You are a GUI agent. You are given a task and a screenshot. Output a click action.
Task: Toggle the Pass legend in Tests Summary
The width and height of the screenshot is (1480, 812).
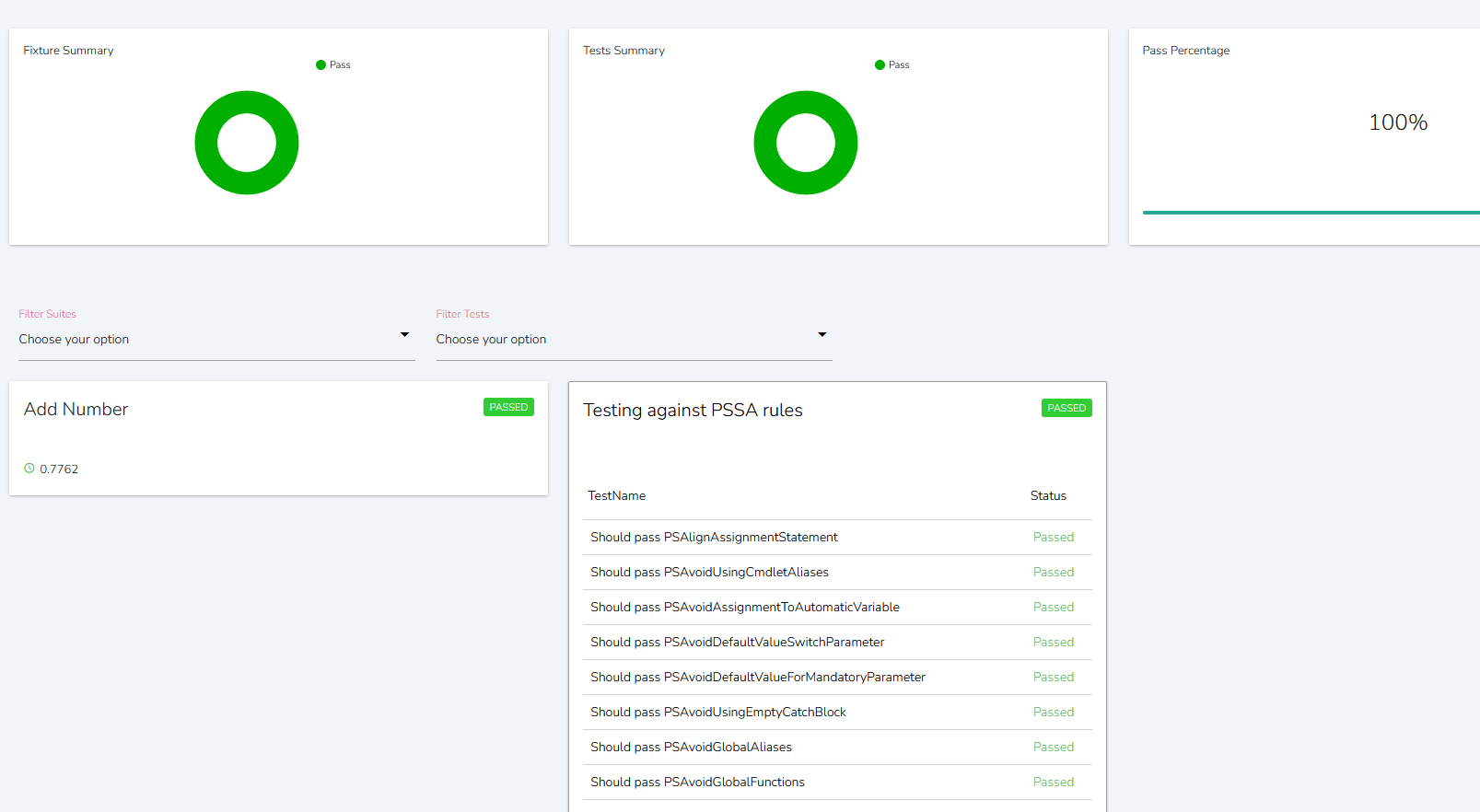coord(892,65)
